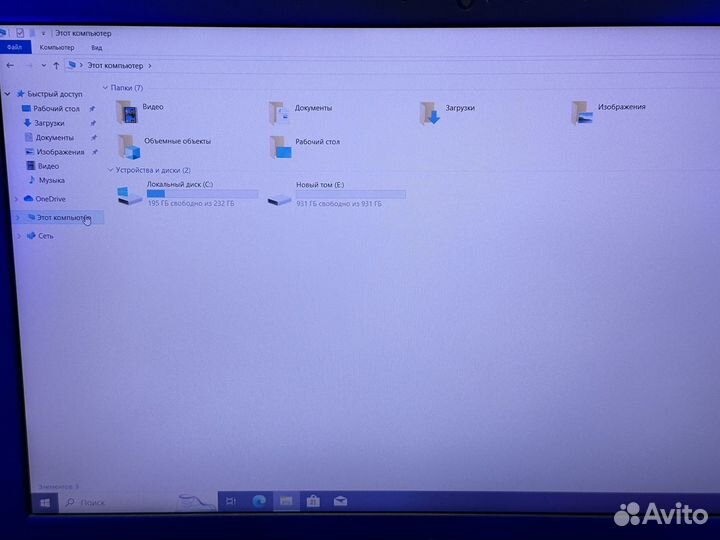Collapse the Папки (7) group
The image size is (720, 540).
tap(105, 87)
